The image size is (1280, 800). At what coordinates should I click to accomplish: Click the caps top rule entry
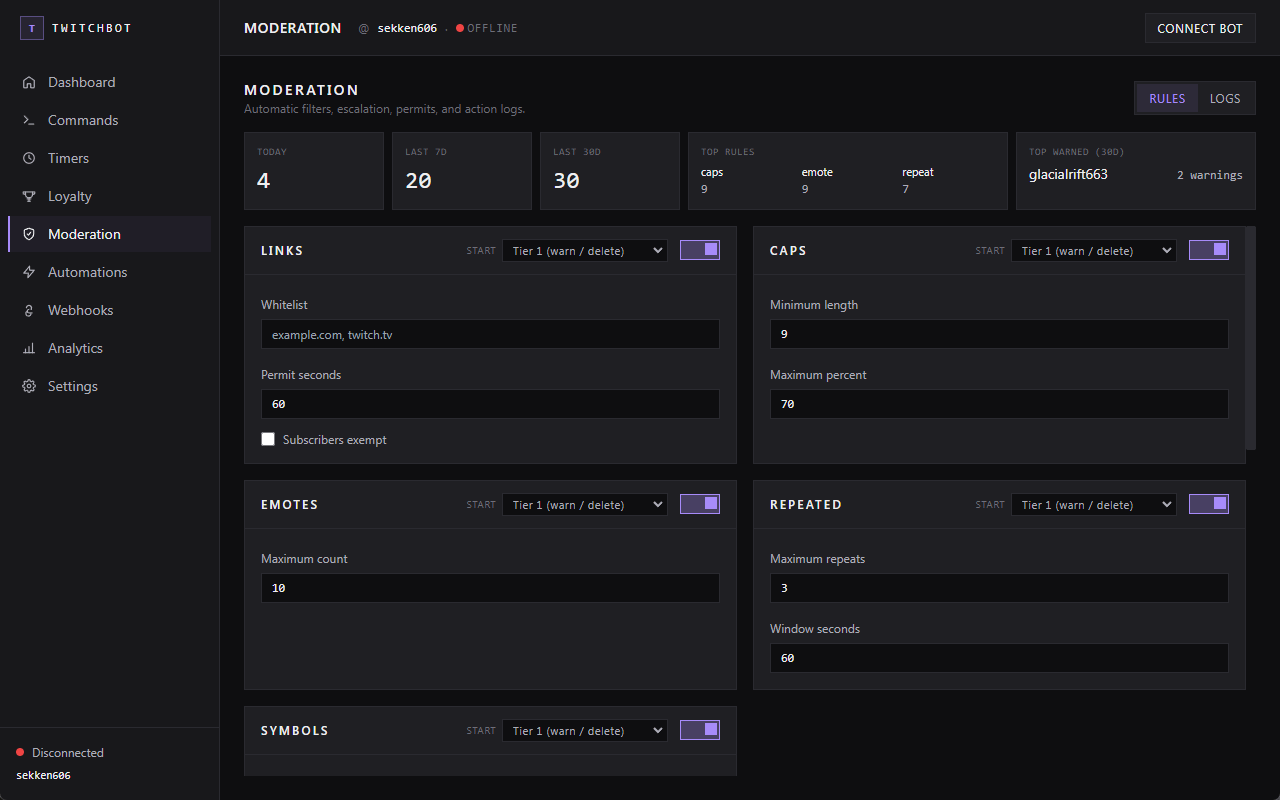712,180
